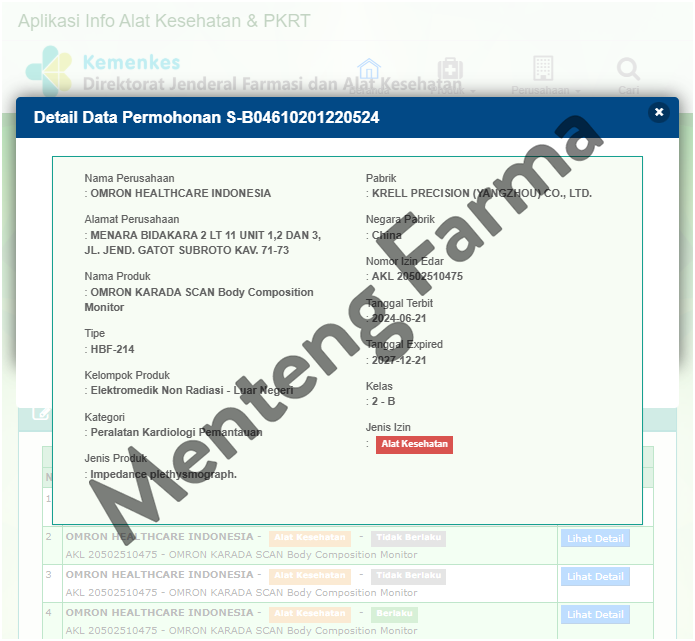
Task: Expand the Perusahaan dropdown arrow
Action: click(578, 91)
